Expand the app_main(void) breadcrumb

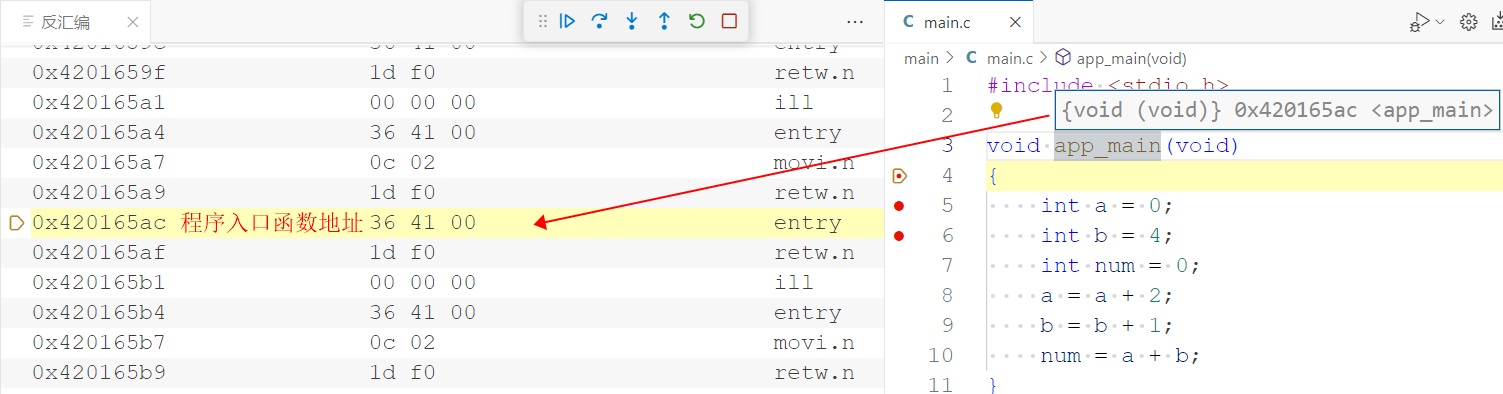click(1121, 59)
